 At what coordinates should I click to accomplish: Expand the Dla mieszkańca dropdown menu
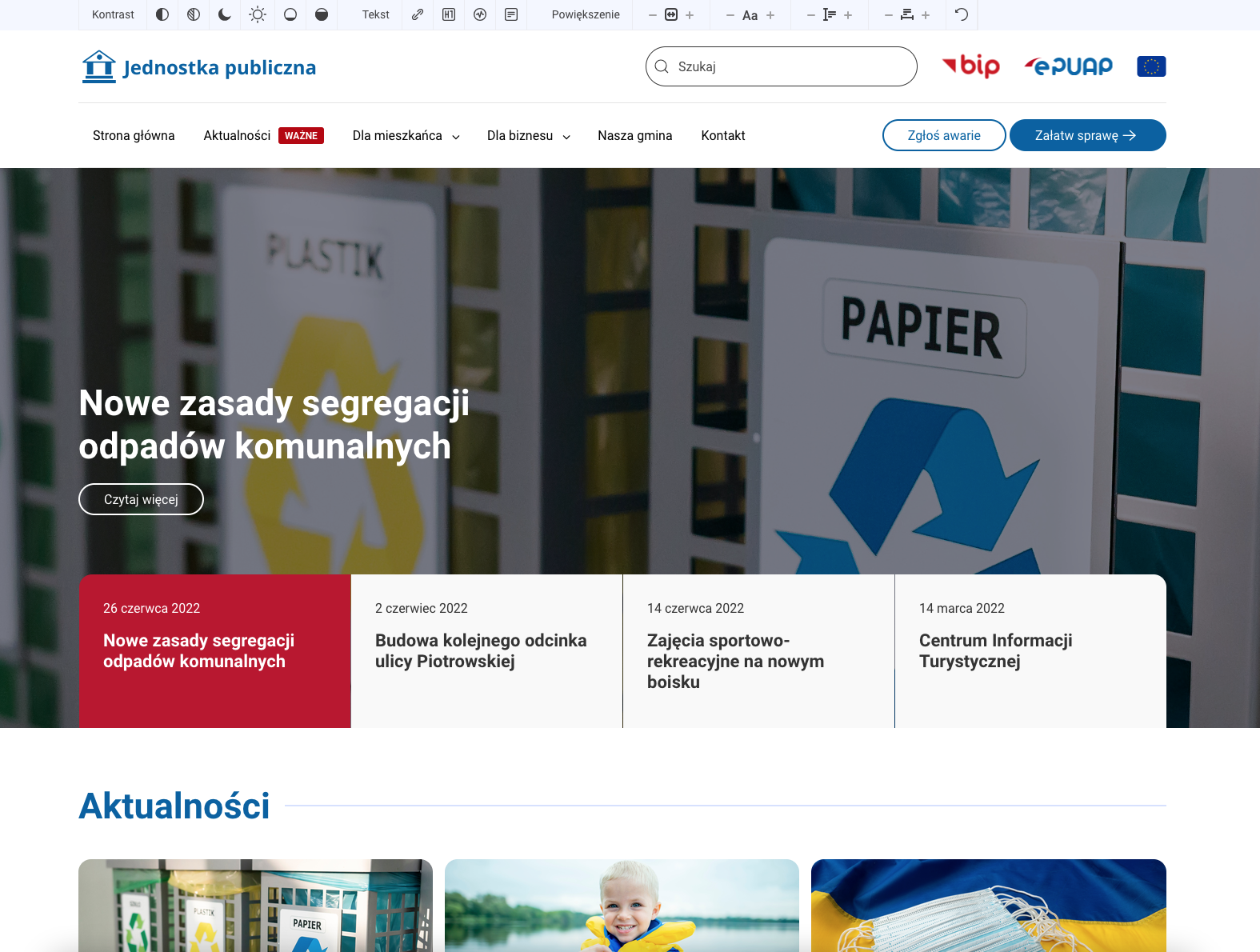(x=406, y=136)
